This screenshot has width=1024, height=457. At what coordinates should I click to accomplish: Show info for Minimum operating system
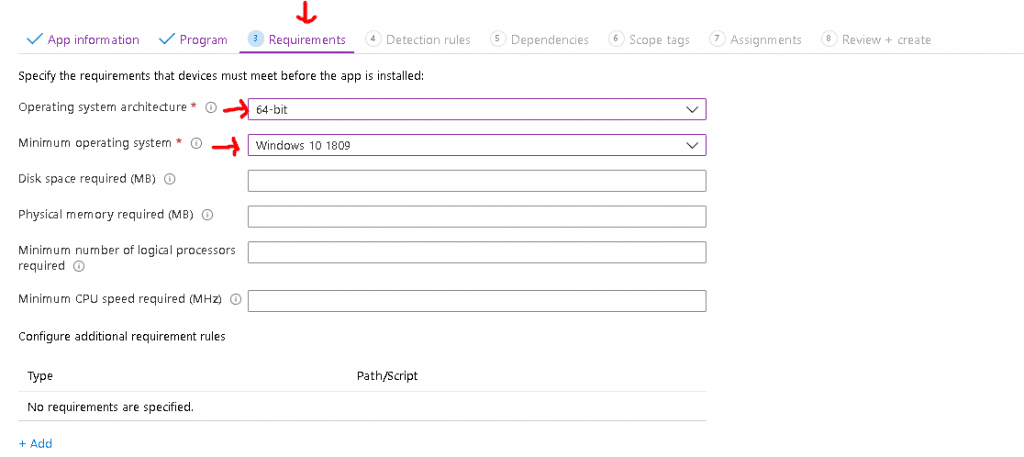(196, 143)
